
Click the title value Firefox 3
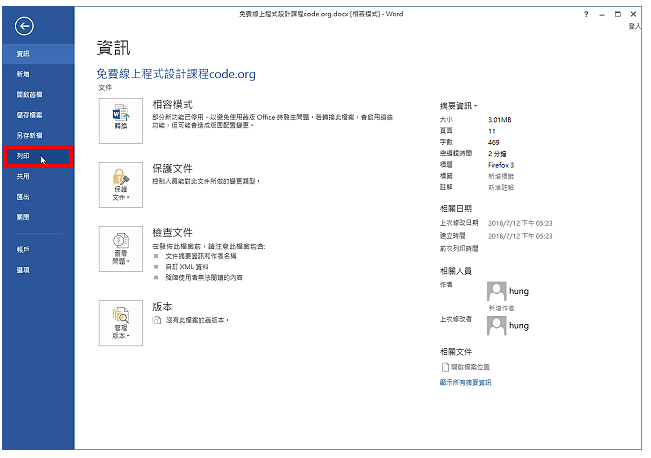pyautogui.click(x=501, y=165)
